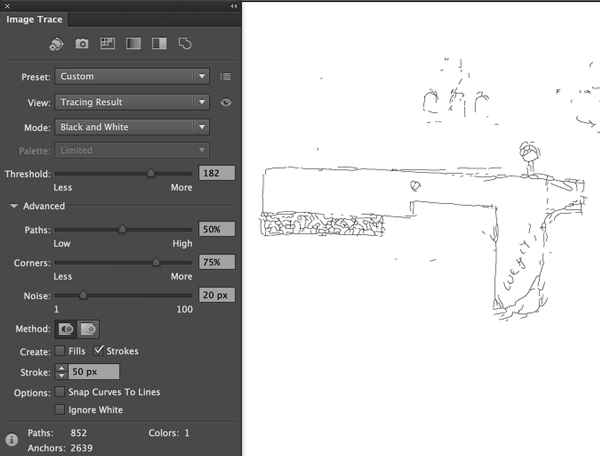
Task: Open the Mode dropdown showing Black and White
Action: (x=132, y=127)
